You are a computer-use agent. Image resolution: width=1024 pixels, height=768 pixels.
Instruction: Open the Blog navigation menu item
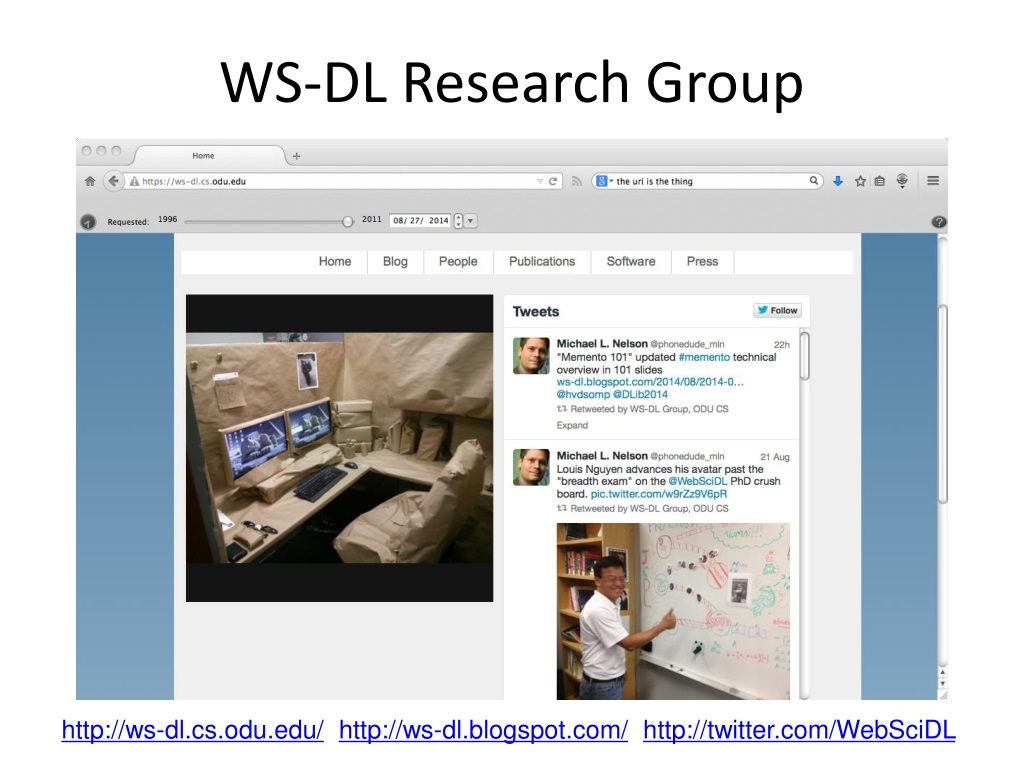(x=395, y=261)
